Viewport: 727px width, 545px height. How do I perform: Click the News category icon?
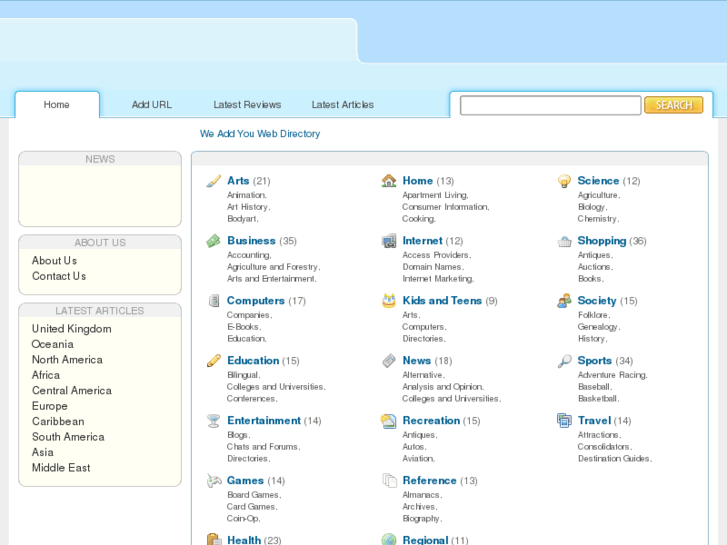[x=389, y=360]
